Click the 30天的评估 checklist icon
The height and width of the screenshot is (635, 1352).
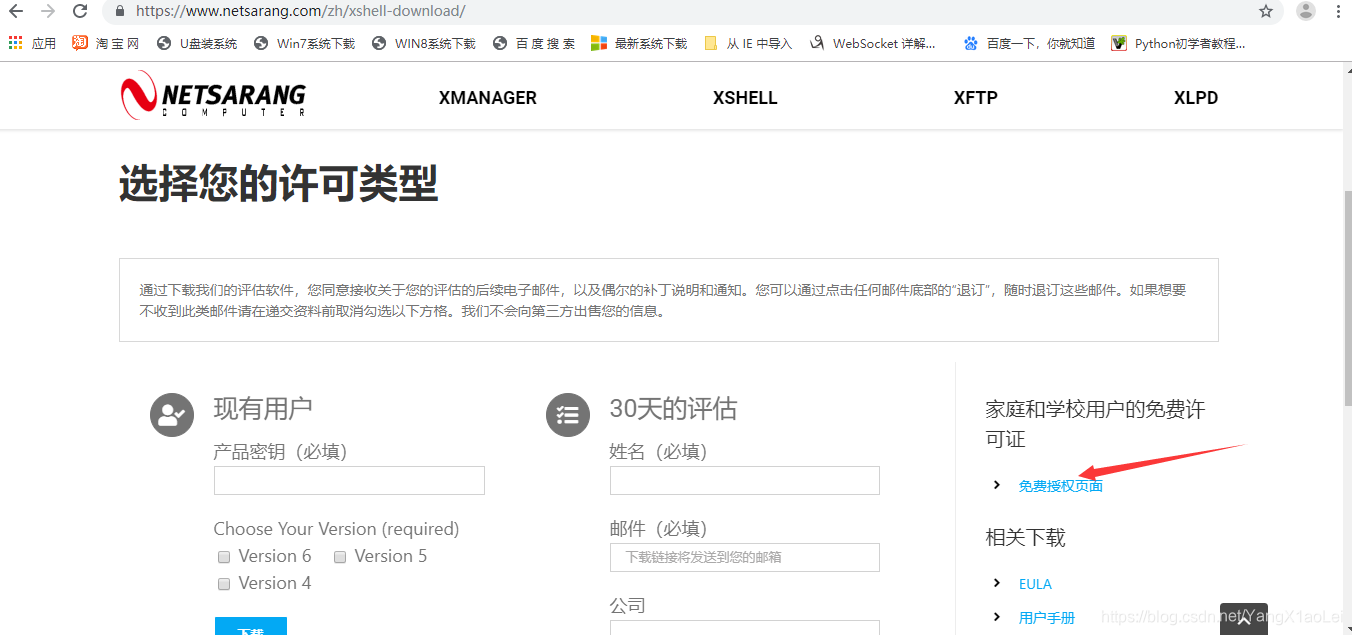tap(568, 415)
